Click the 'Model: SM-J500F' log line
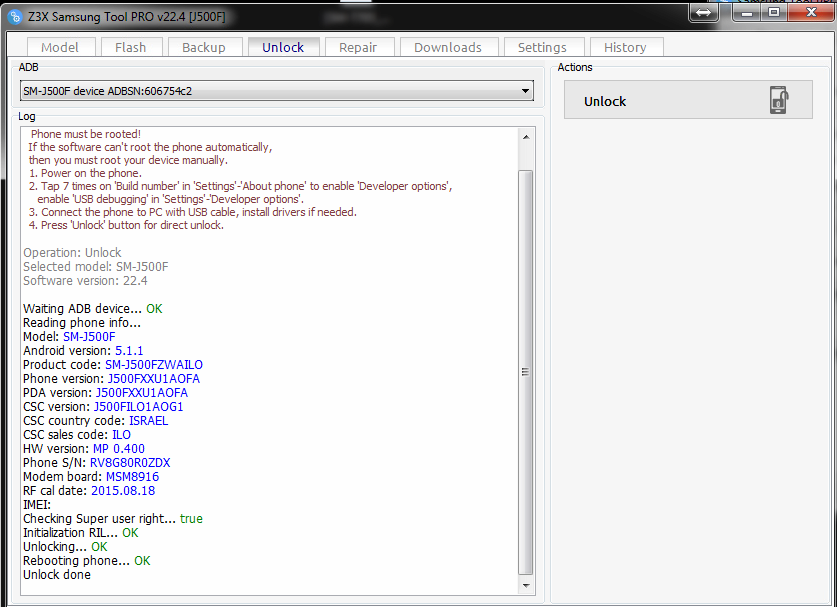Viewport: 837px width, 607px height. coord(69,336)
